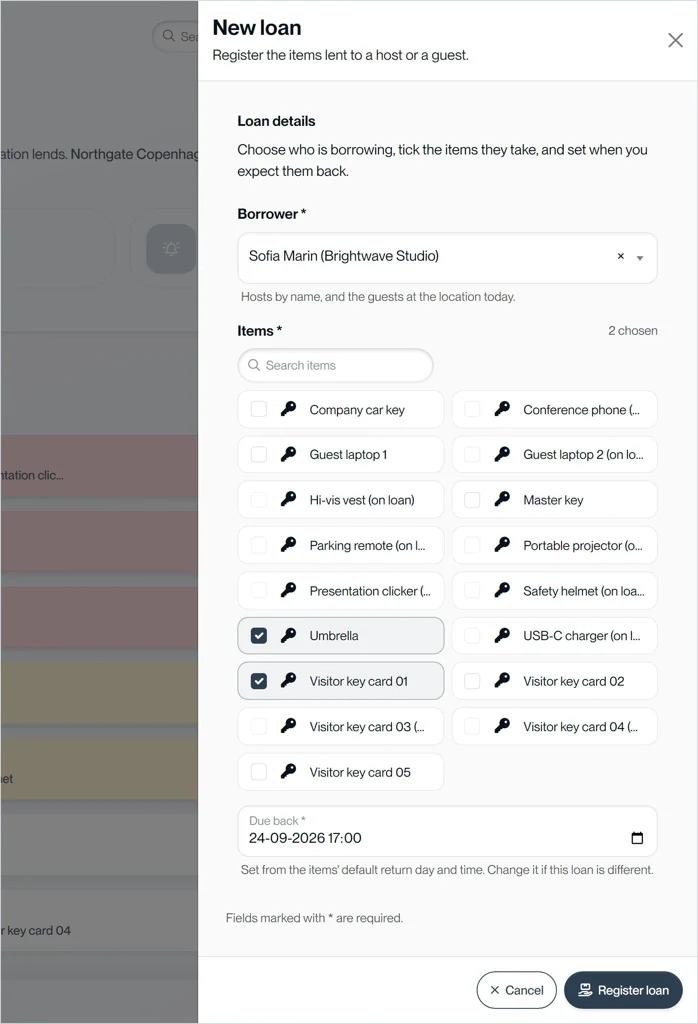This screenshot has width=698, height=1024.
Task: Open the calendar picker for Due back
Action: [637, 838]
